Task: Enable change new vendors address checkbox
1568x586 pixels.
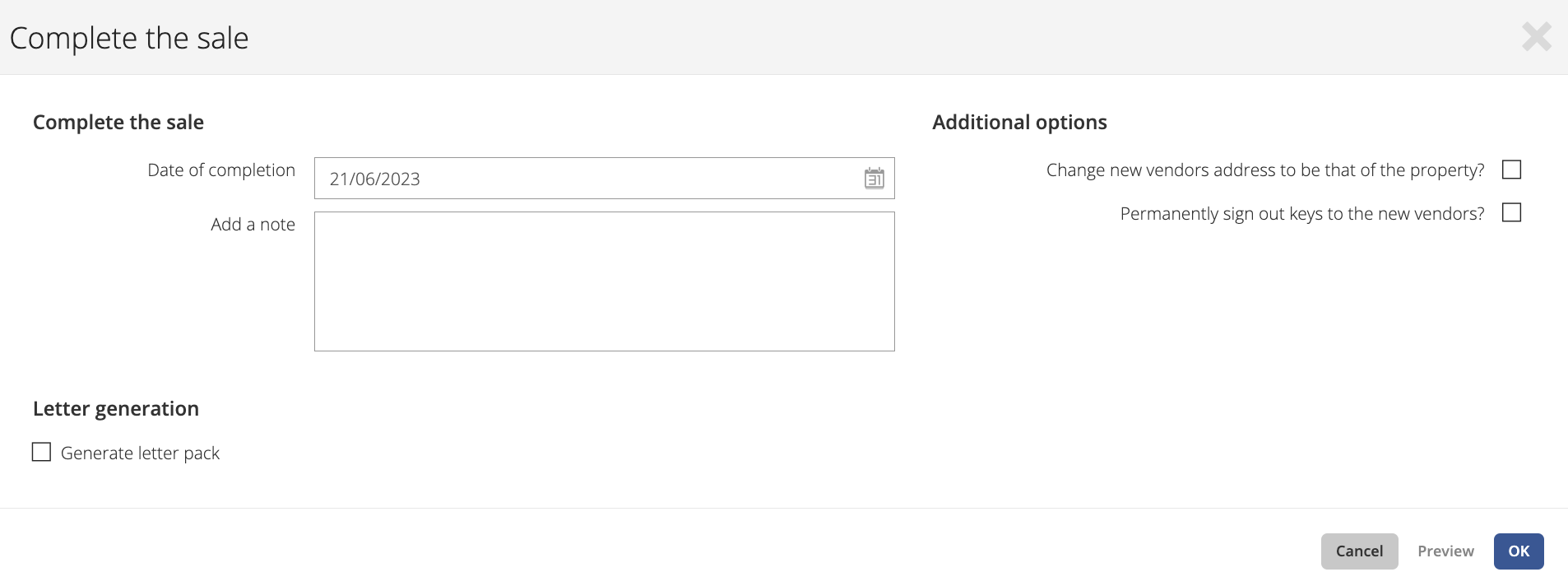Action: [x=1511, y=170]
